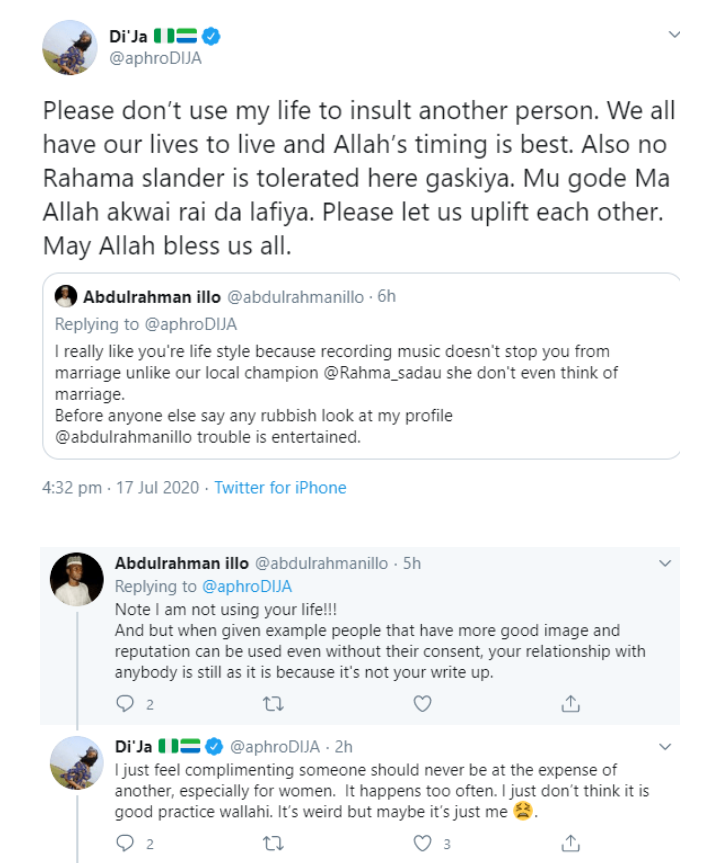720x863 pixels.
Task: View Abdulrahman illo's reply avatar
Action: (x=76, y=579)
